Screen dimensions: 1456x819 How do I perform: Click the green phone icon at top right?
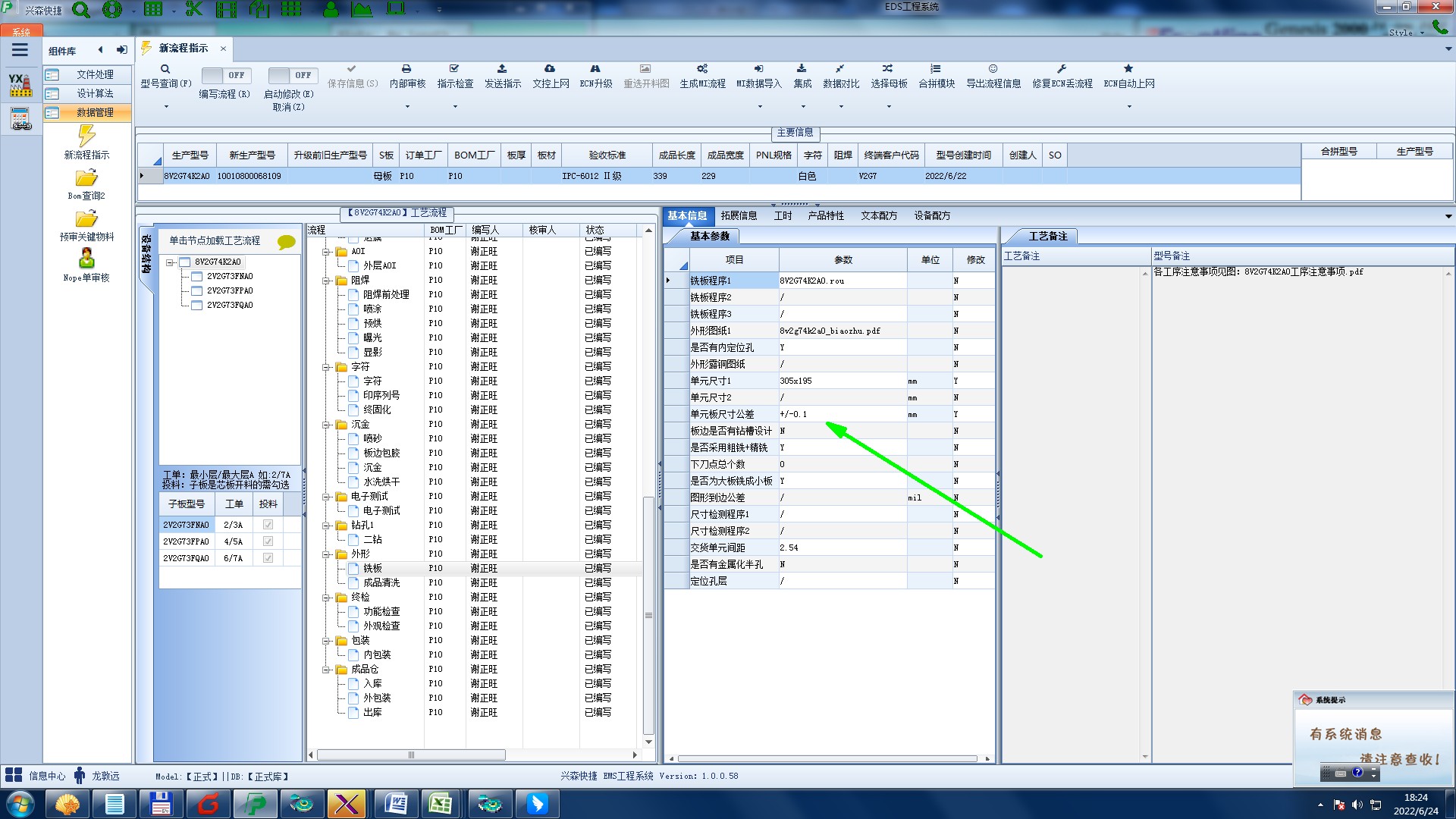(1439, 27)
